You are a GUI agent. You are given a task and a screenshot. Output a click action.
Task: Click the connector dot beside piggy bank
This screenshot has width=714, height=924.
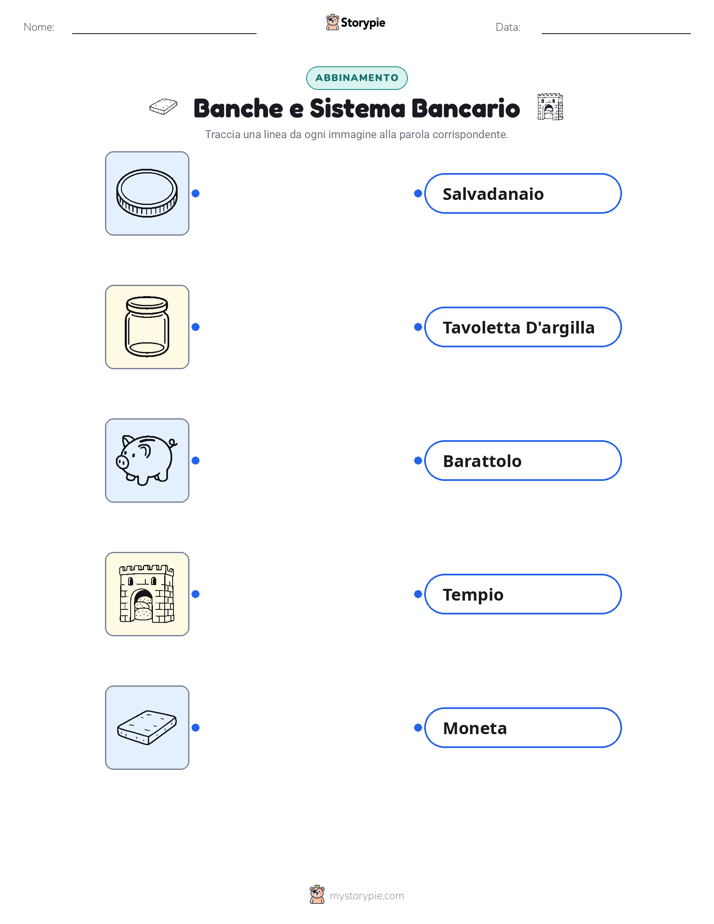coord(196,460)
